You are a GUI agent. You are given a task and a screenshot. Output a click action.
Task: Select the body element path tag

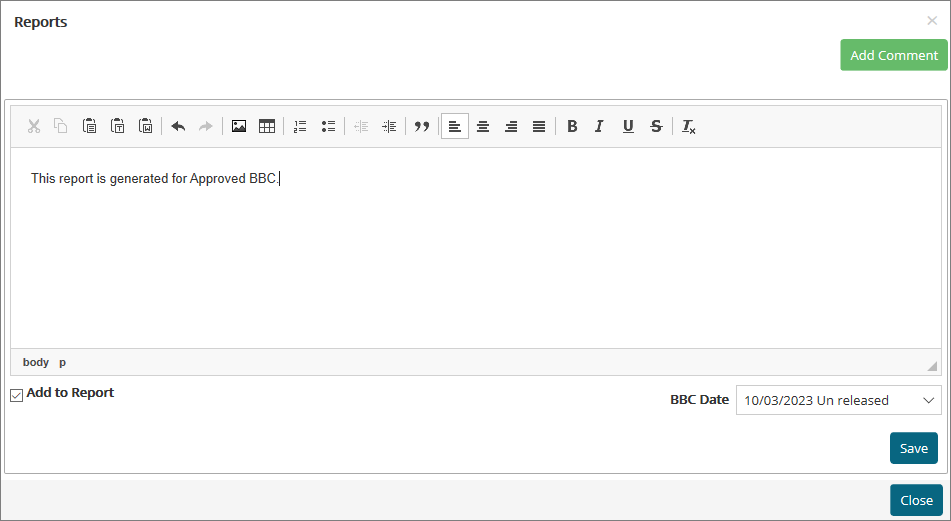point(36,362)
